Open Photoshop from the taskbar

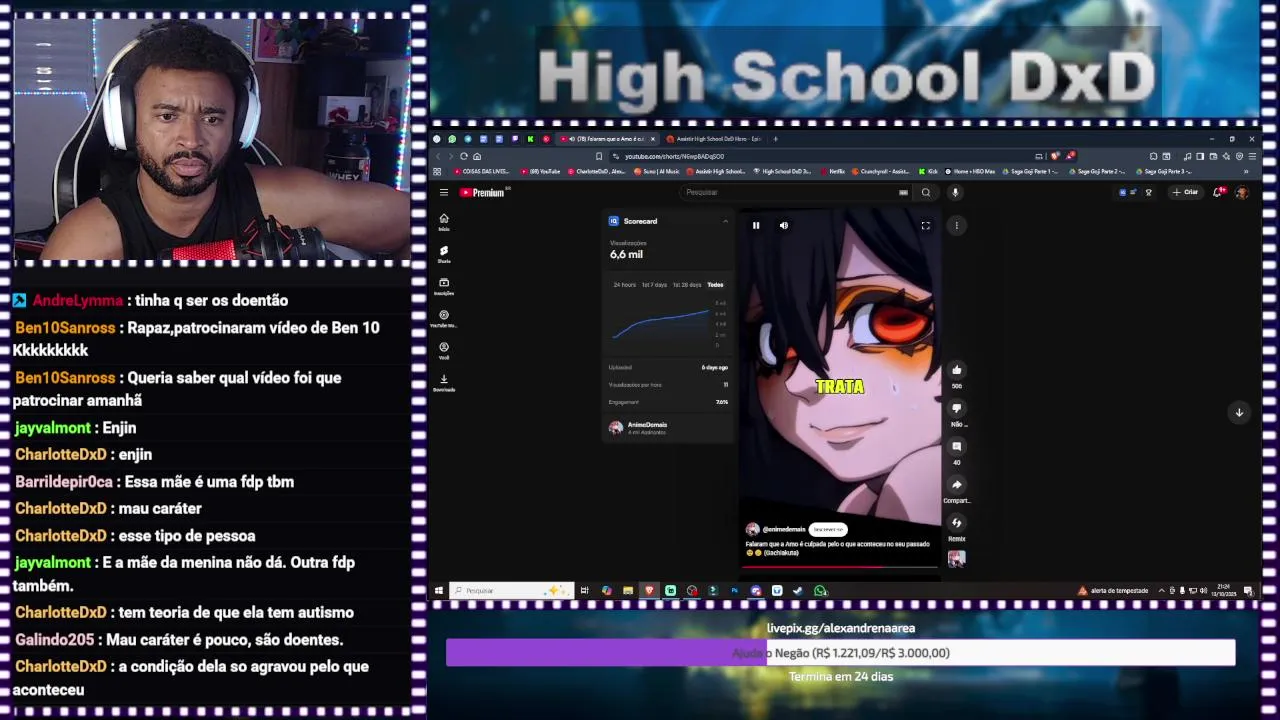(734, 590)
